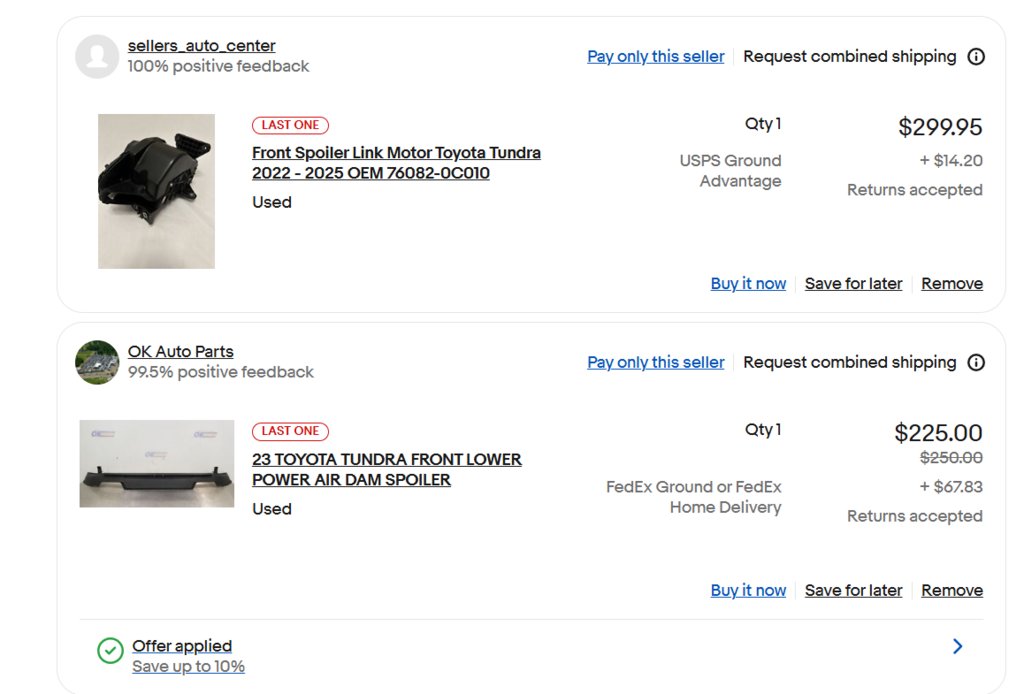The image size is (1024, 694).
Task: Pay only the OK Auto Parts seller
Action: [x=656, y=362]
